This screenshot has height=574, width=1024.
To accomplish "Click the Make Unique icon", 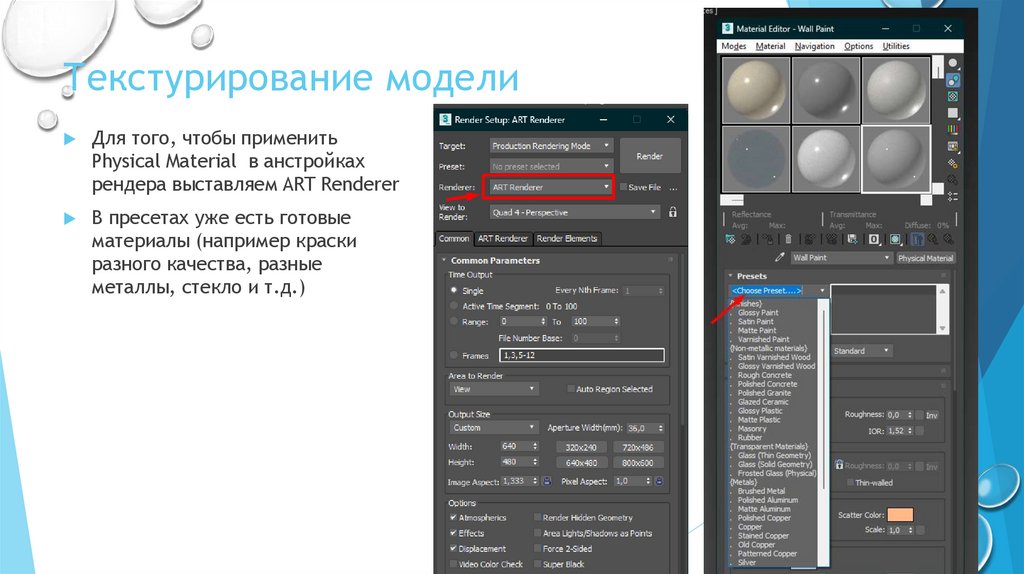I will coord(831,239).
